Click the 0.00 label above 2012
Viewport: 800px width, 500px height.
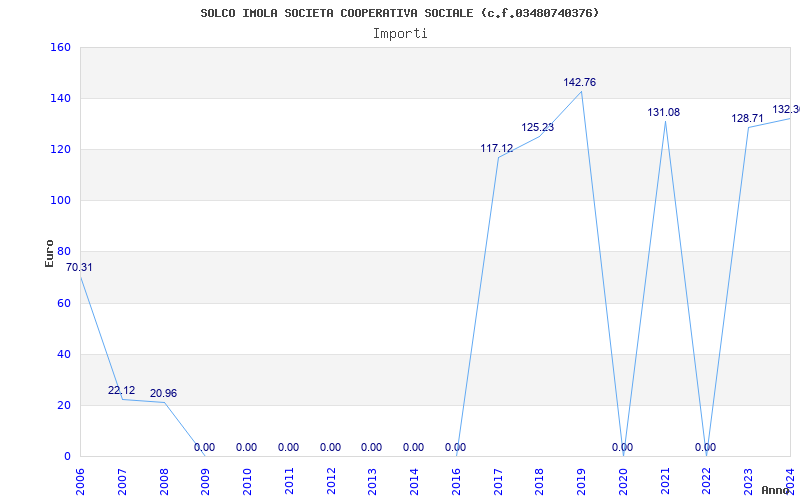coord(330,447)
